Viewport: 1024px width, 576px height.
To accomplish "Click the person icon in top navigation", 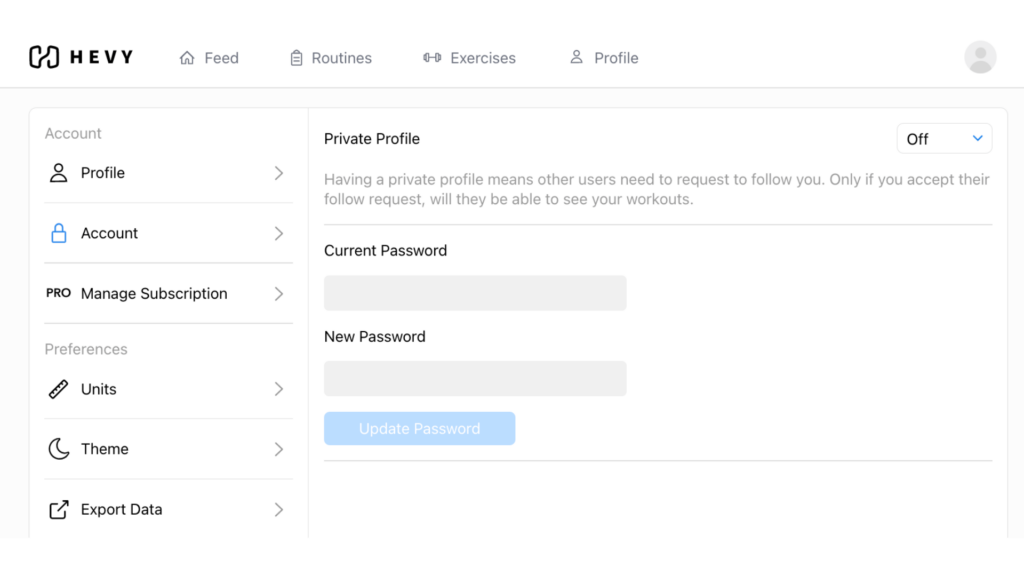I will pyautogui.click(x=576, y=57).
